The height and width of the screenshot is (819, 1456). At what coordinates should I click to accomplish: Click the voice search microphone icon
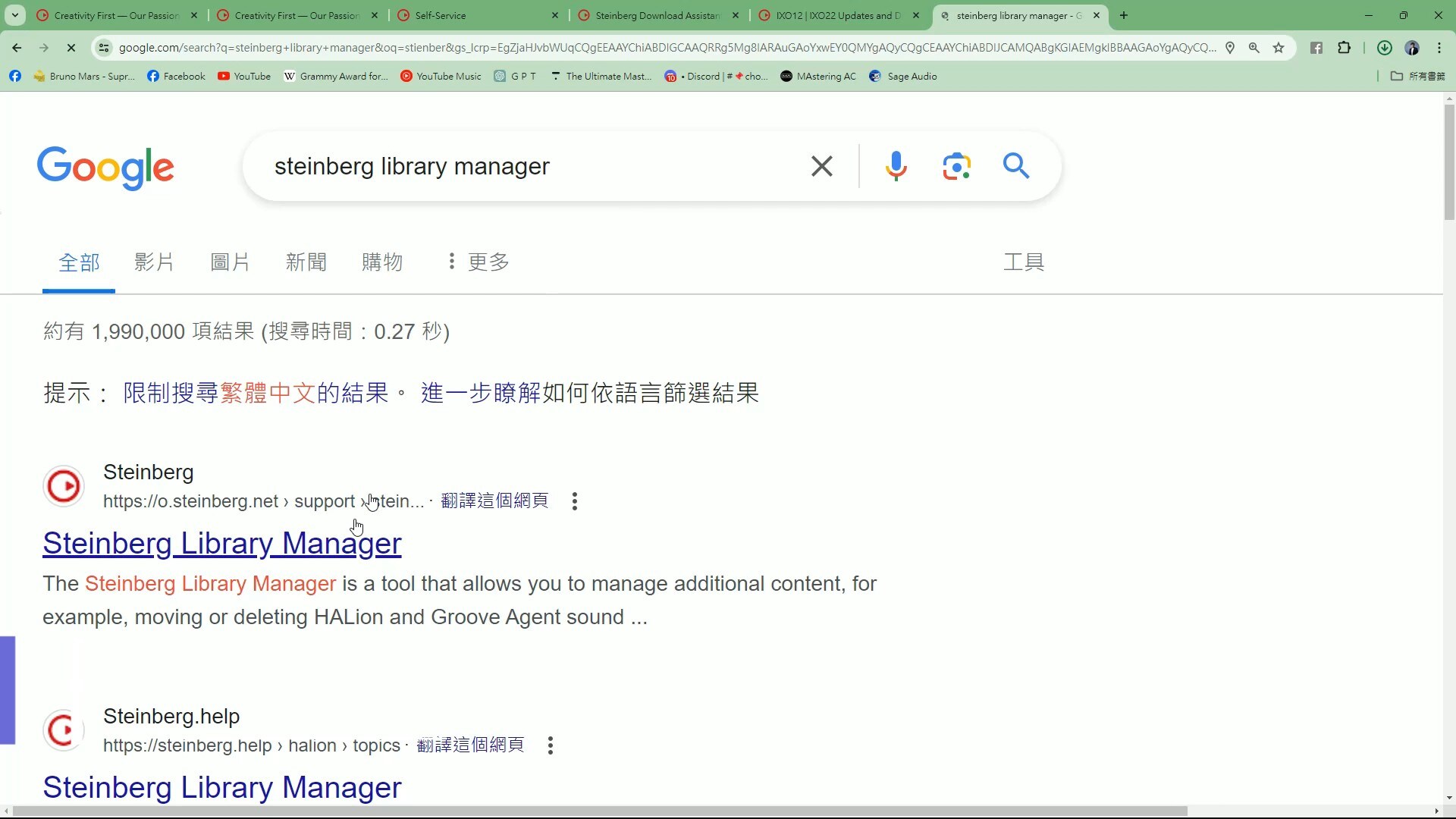(896, 166)
